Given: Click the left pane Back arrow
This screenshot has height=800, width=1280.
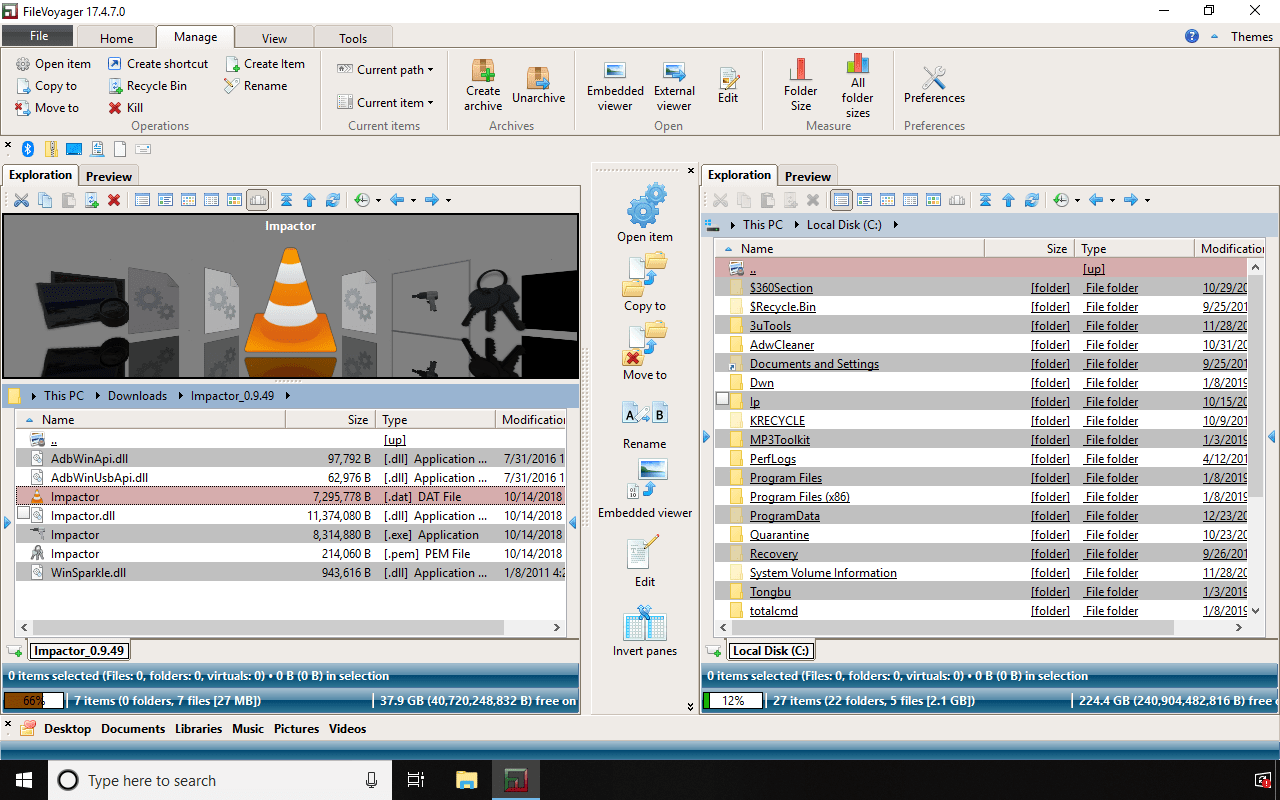Looking at the screenshot, I should coord(397,200).
